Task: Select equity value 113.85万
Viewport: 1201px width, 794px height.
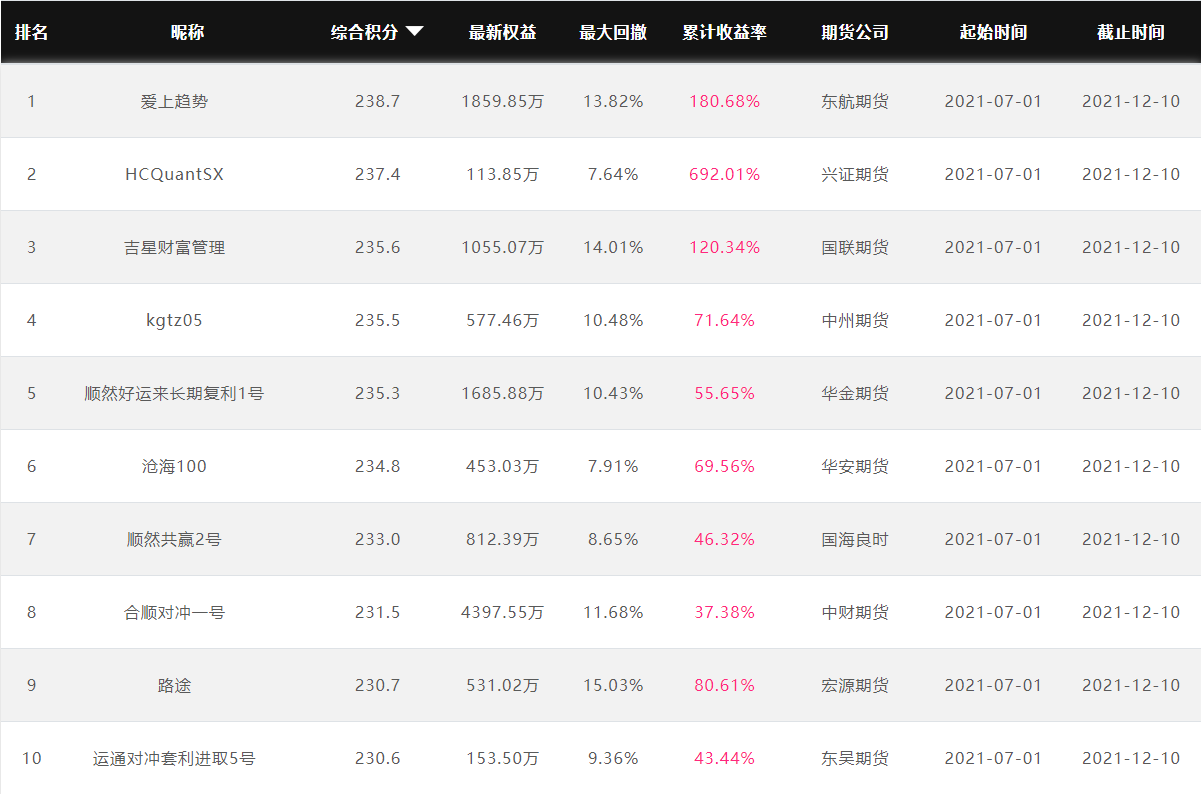Action: click(x=503, y=174)
